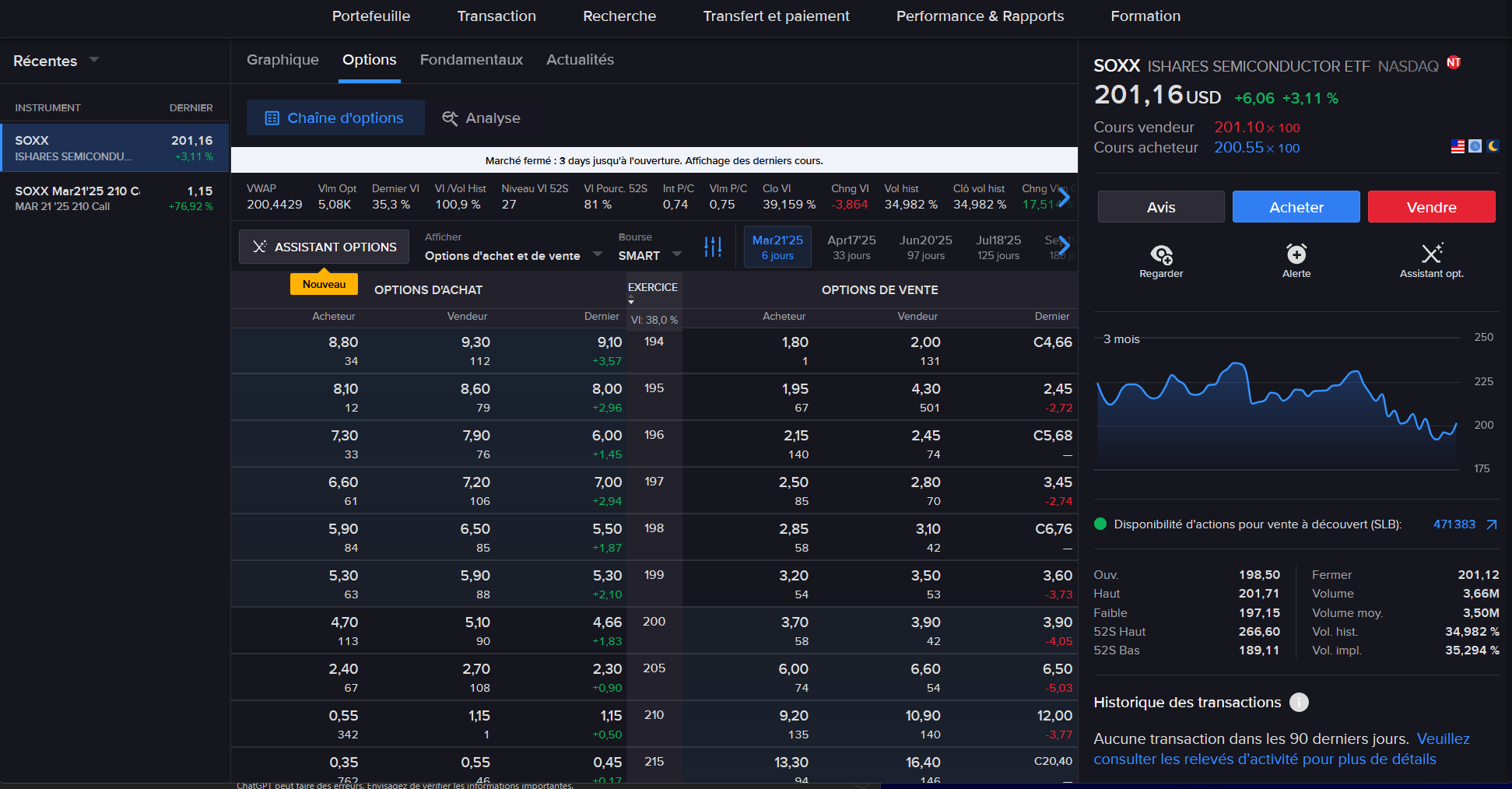Select the Options tab

click(370, 60)
